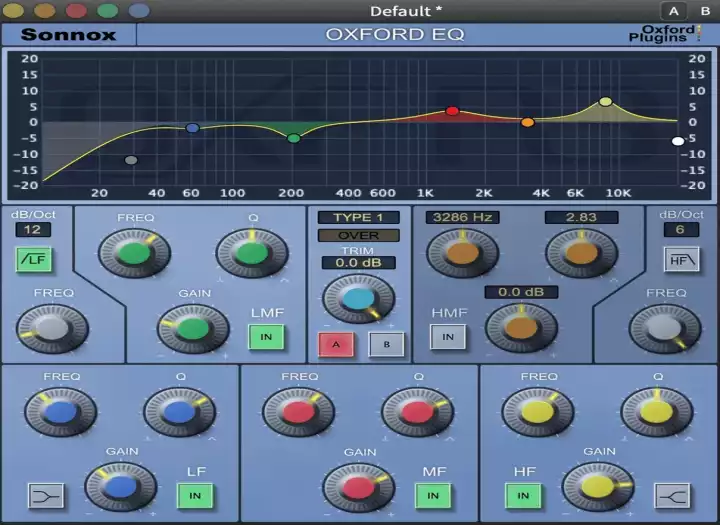Image resolution: width=720 pixels, height=525 pixels.
Task: Select red A comparison button under TRIM
Action: click(336, 344)
